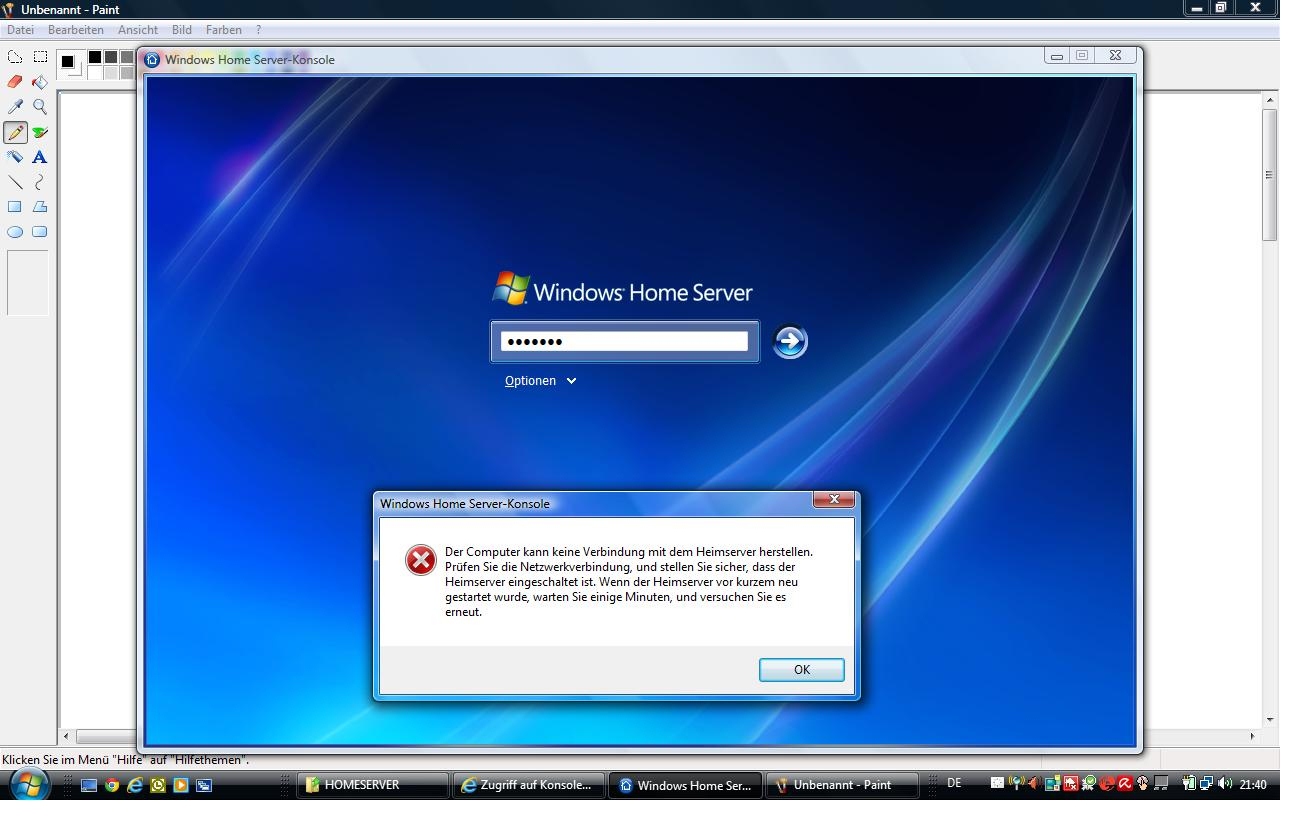Pick the white color swatch in palette
This screenshot has height=823, width=1299.
click(95, 73)
